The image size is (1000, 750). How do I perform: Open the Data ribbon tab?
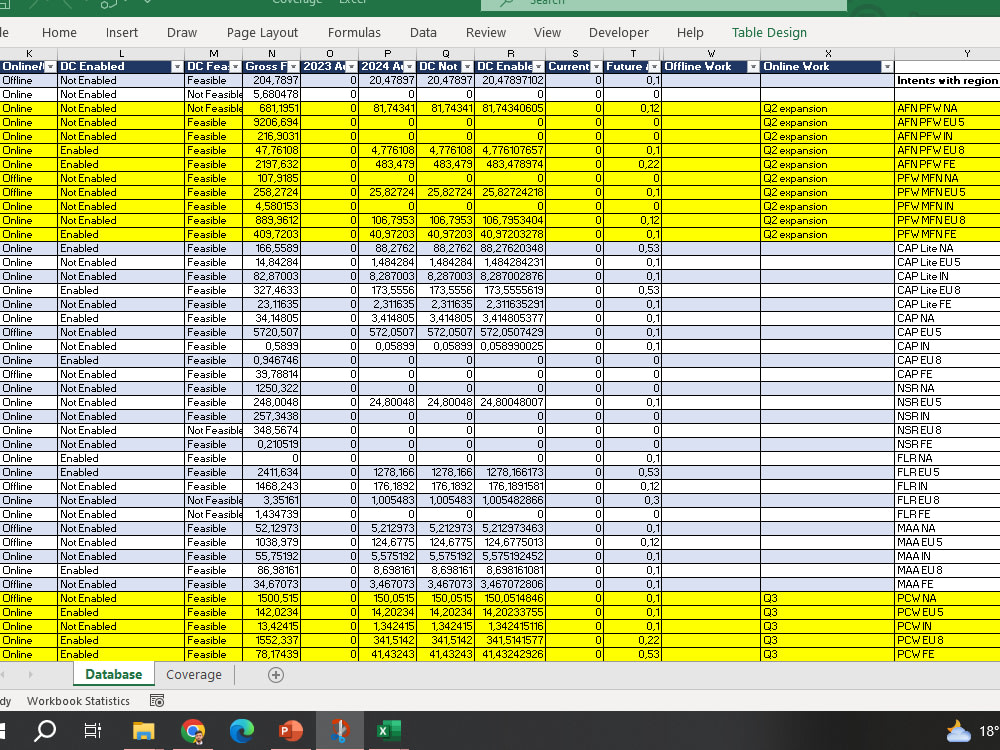[423, 32]
